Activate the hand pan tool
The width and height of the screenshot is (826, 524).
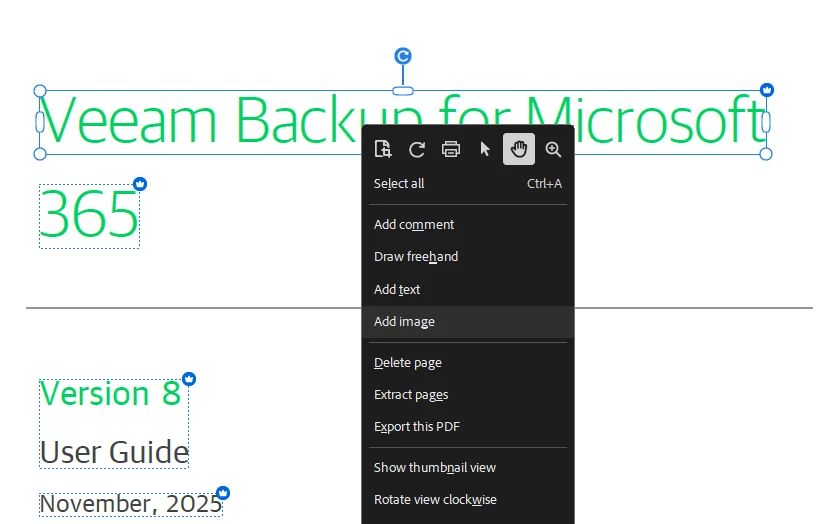coord(519,149)
